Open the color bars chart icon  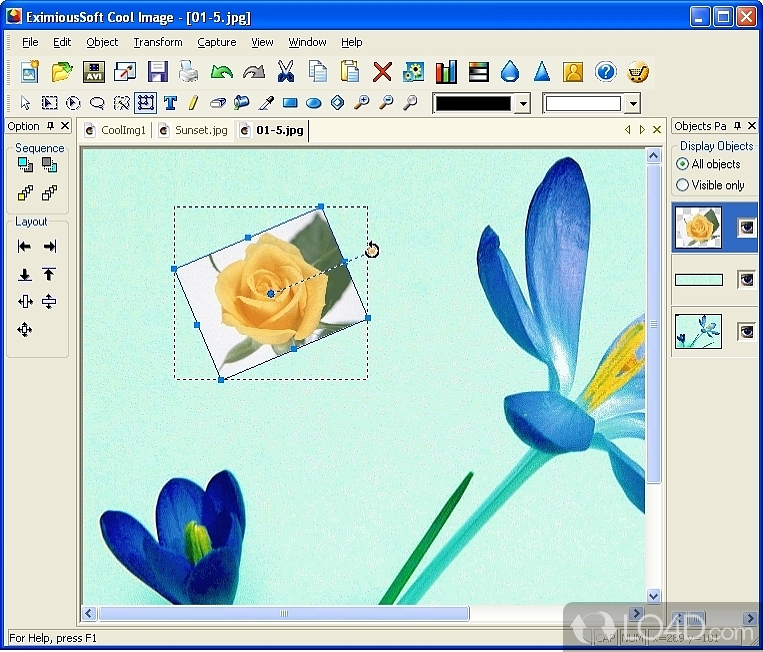(x=446, y=72)
